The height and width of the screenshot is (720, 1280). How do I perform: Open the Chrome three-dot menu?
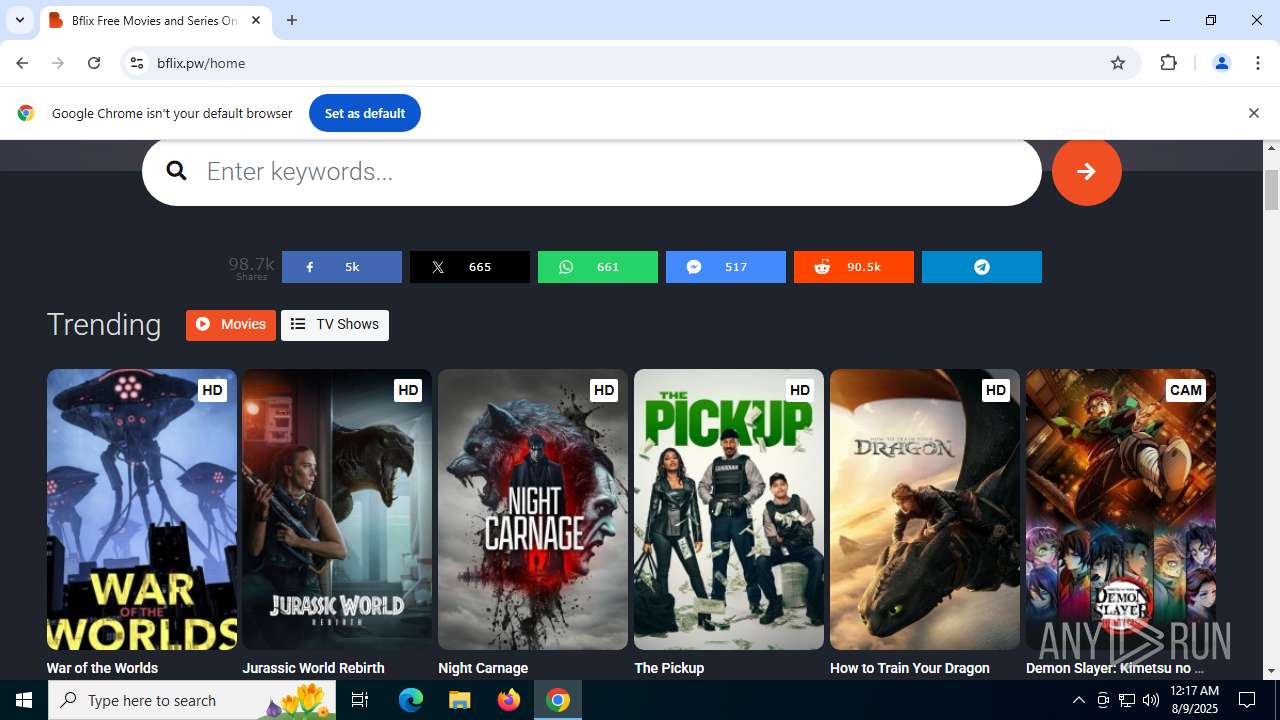point(1258,63)
